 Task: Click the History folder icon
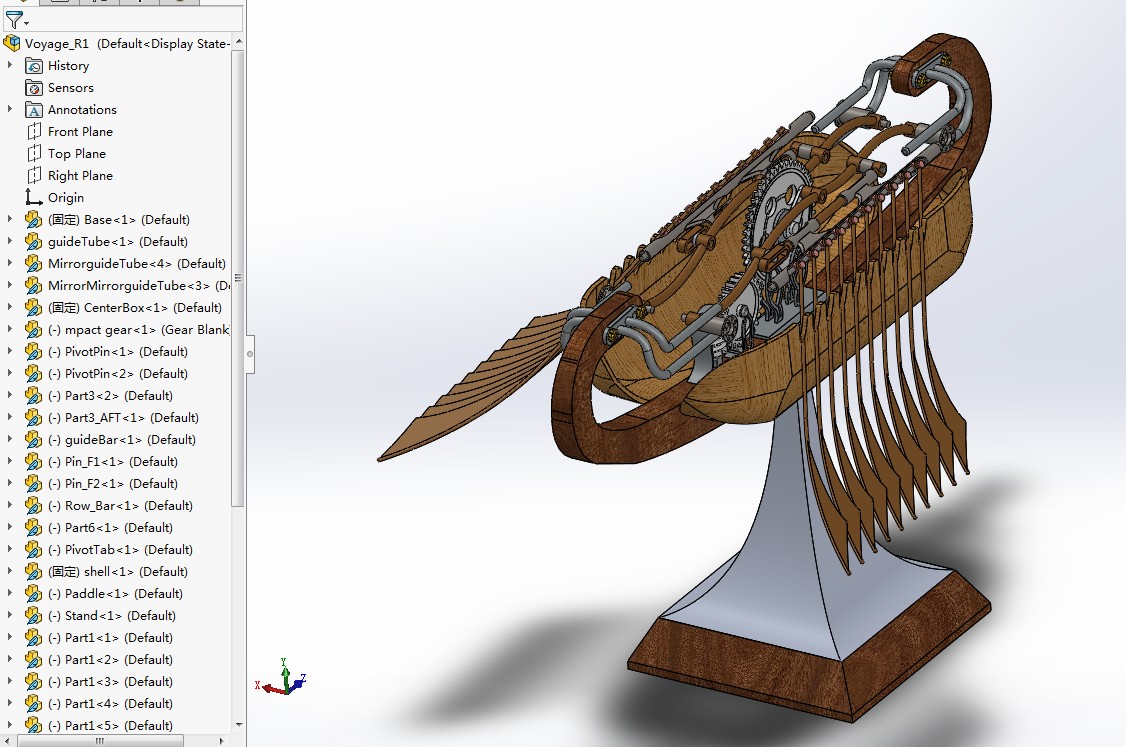(34, 66)
